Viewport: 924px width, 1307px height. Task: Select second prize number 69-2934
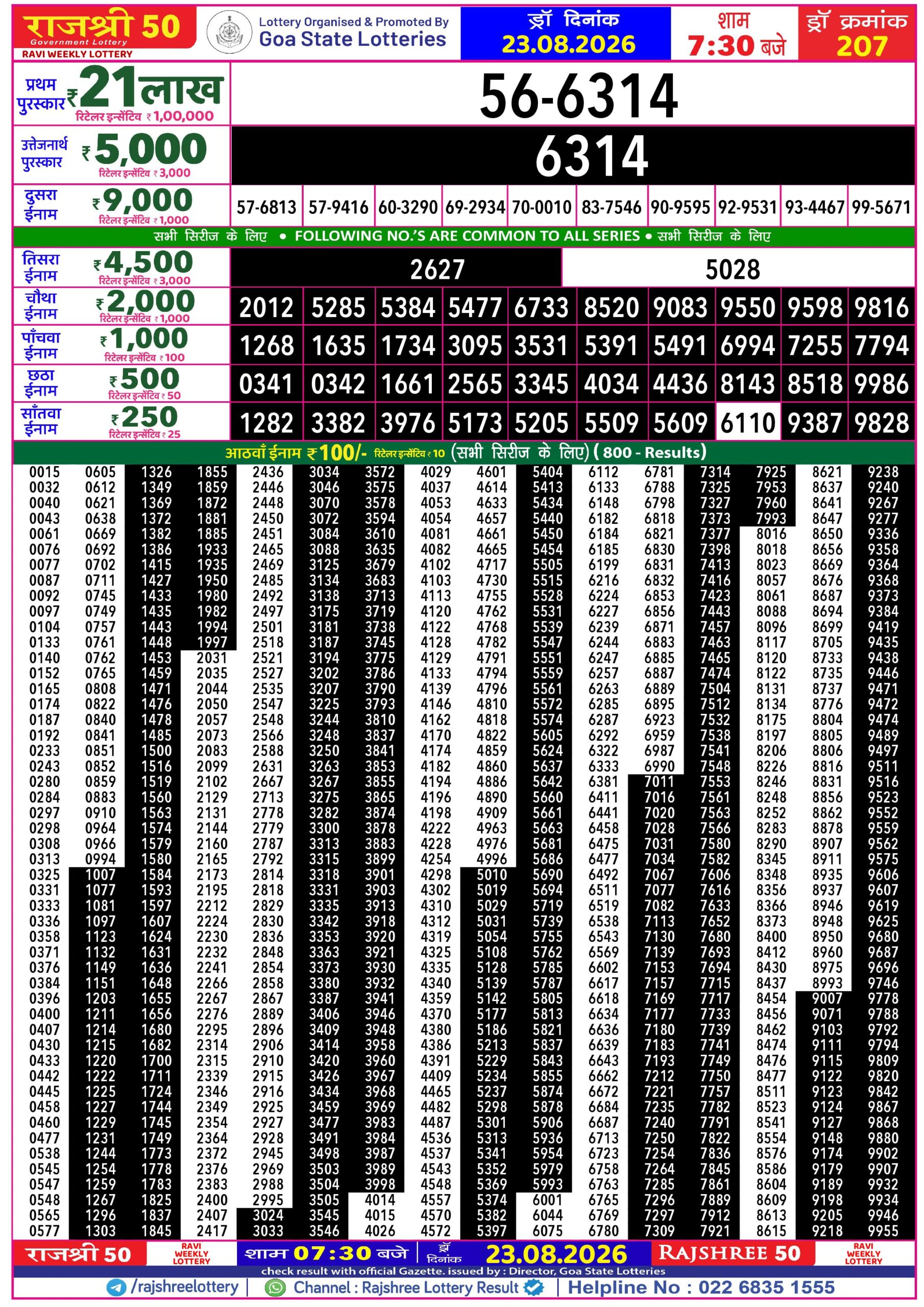coord(475,207)
